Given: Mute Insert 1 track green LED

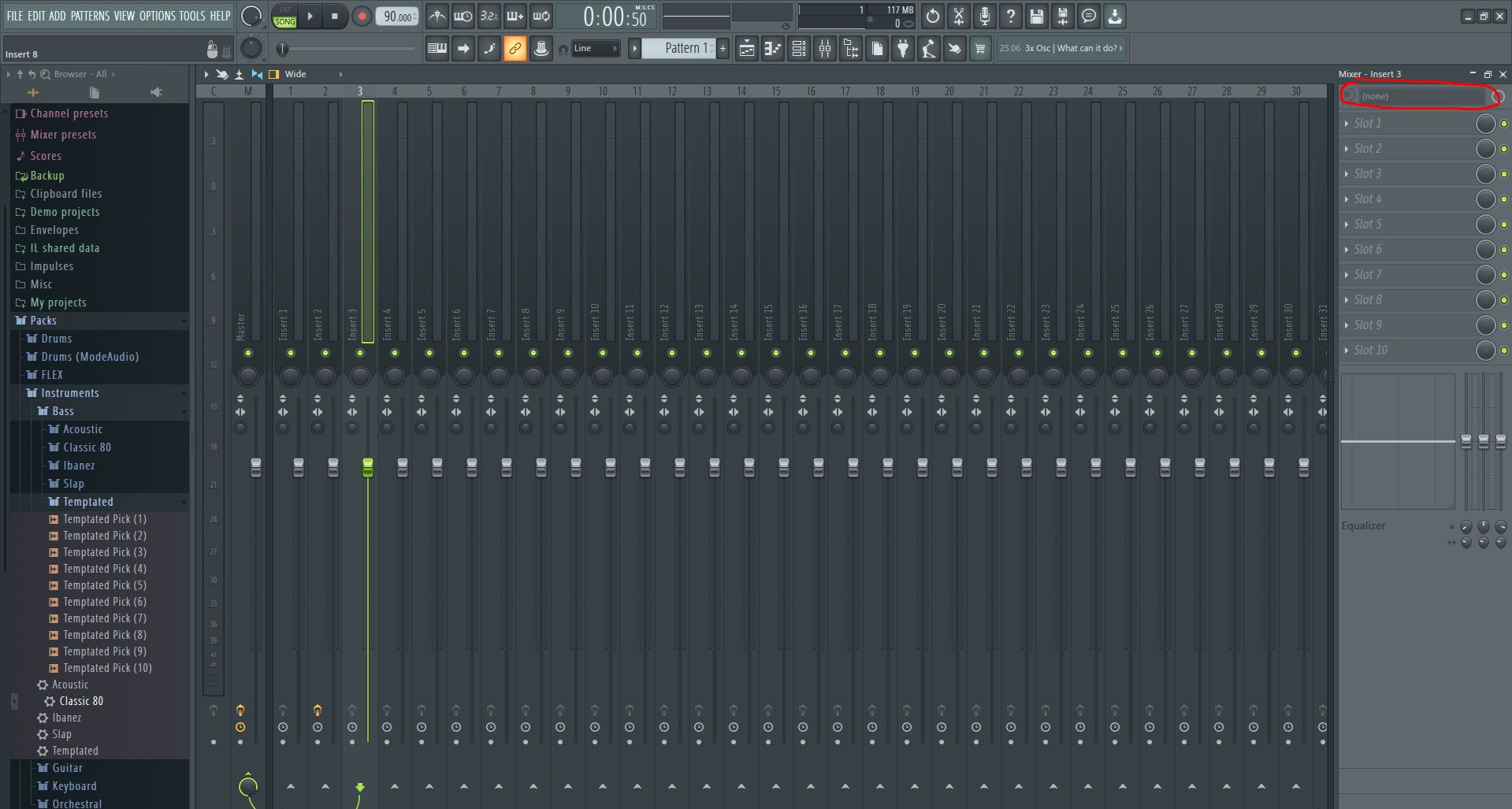Looking at the screenshot, I should pyautogui.click(x=291, y=353).
